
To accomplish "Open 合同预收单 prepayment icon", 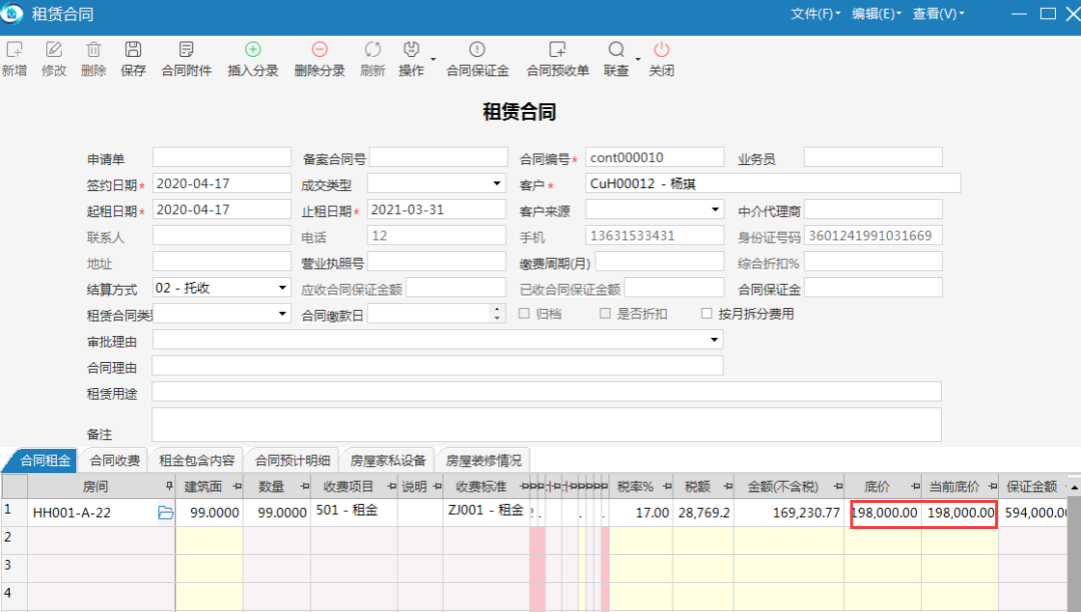I will (x=557, y=50).
